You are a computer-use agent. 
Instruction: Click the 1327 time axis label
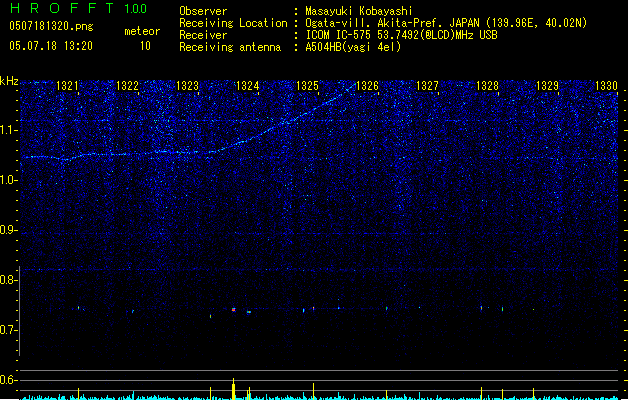point(428,86)
